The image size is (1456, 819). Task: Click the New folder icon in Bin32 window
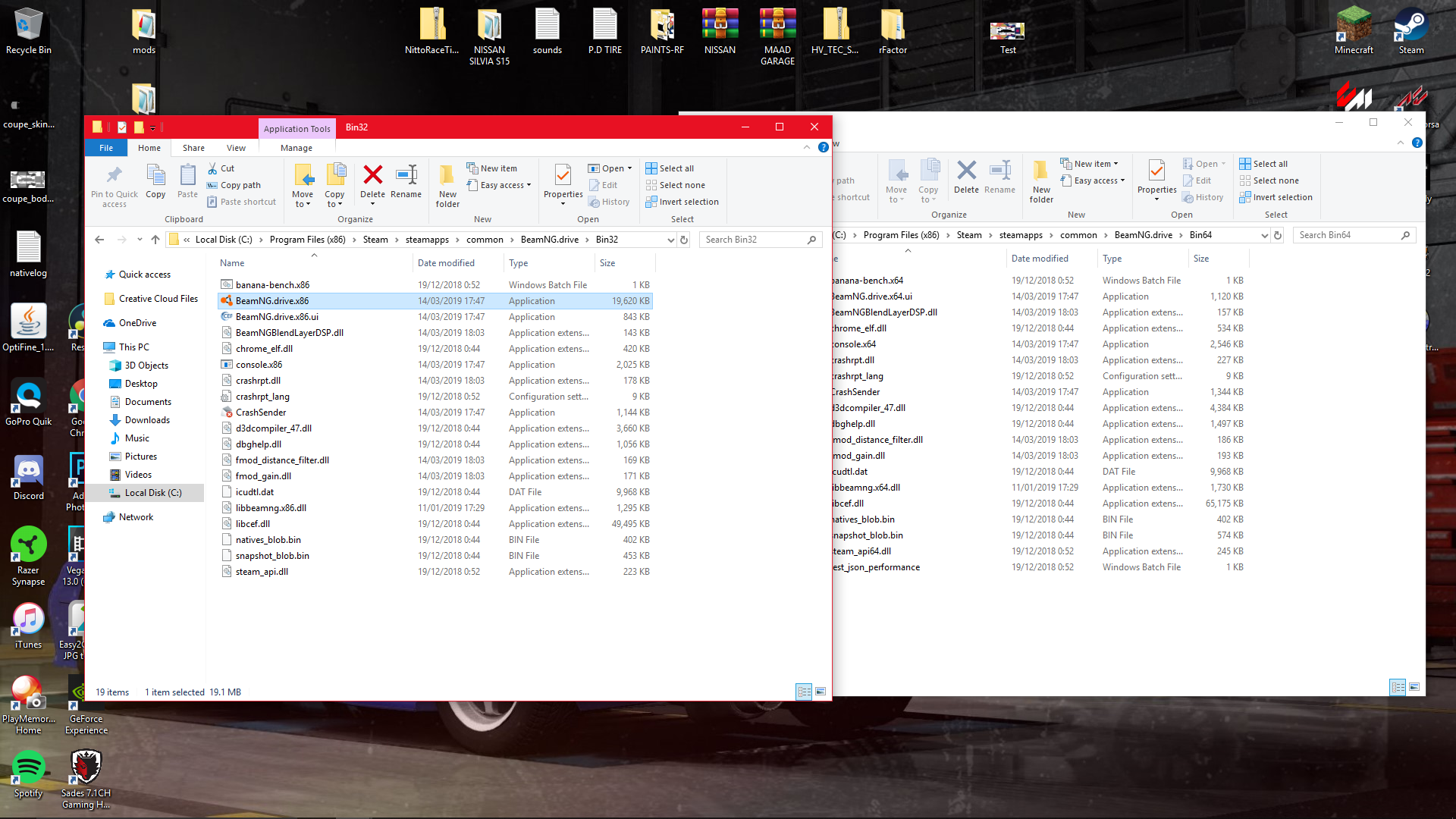click(x=447, y=176)
